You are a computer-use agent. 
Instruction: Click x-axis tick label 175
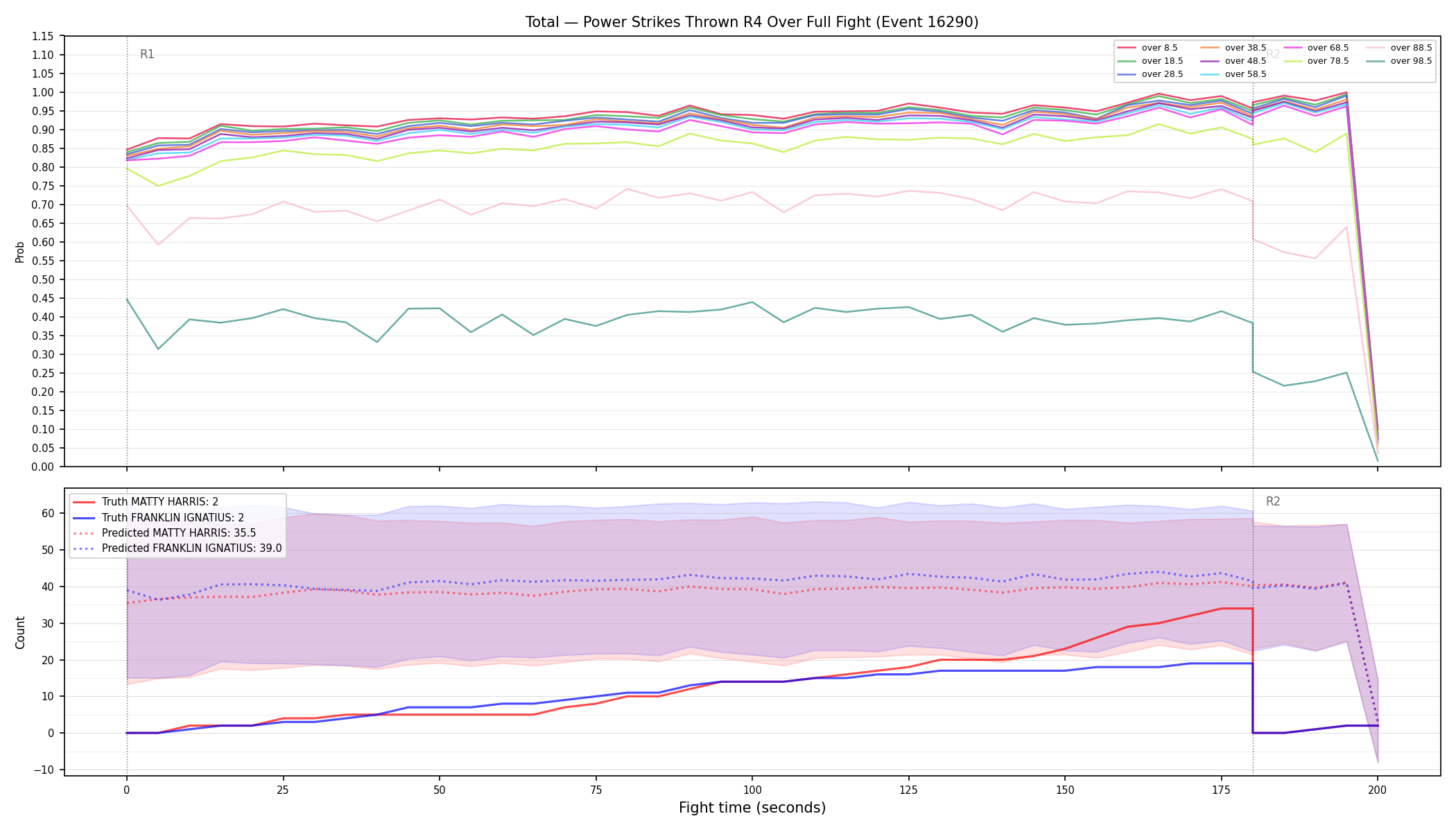(1221, 790)
